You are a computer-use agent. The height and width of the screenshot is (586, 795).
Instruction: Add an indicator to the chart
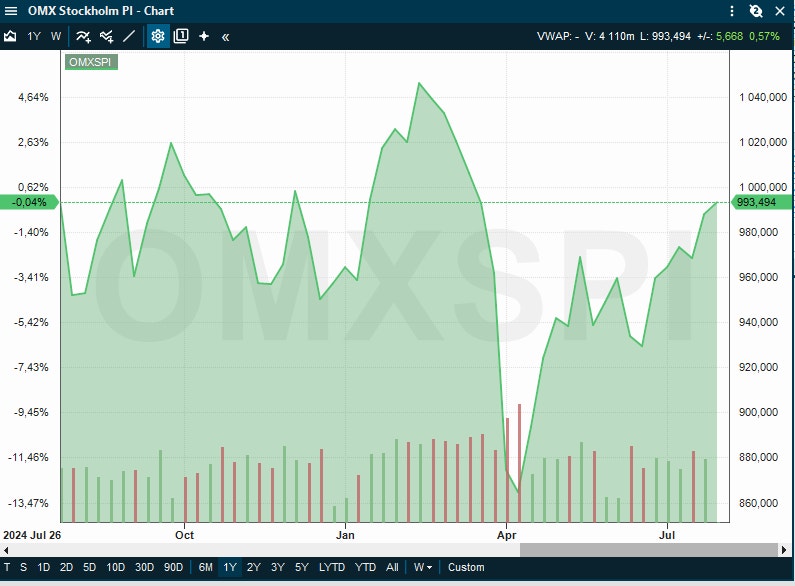click(x=83, y=36)
